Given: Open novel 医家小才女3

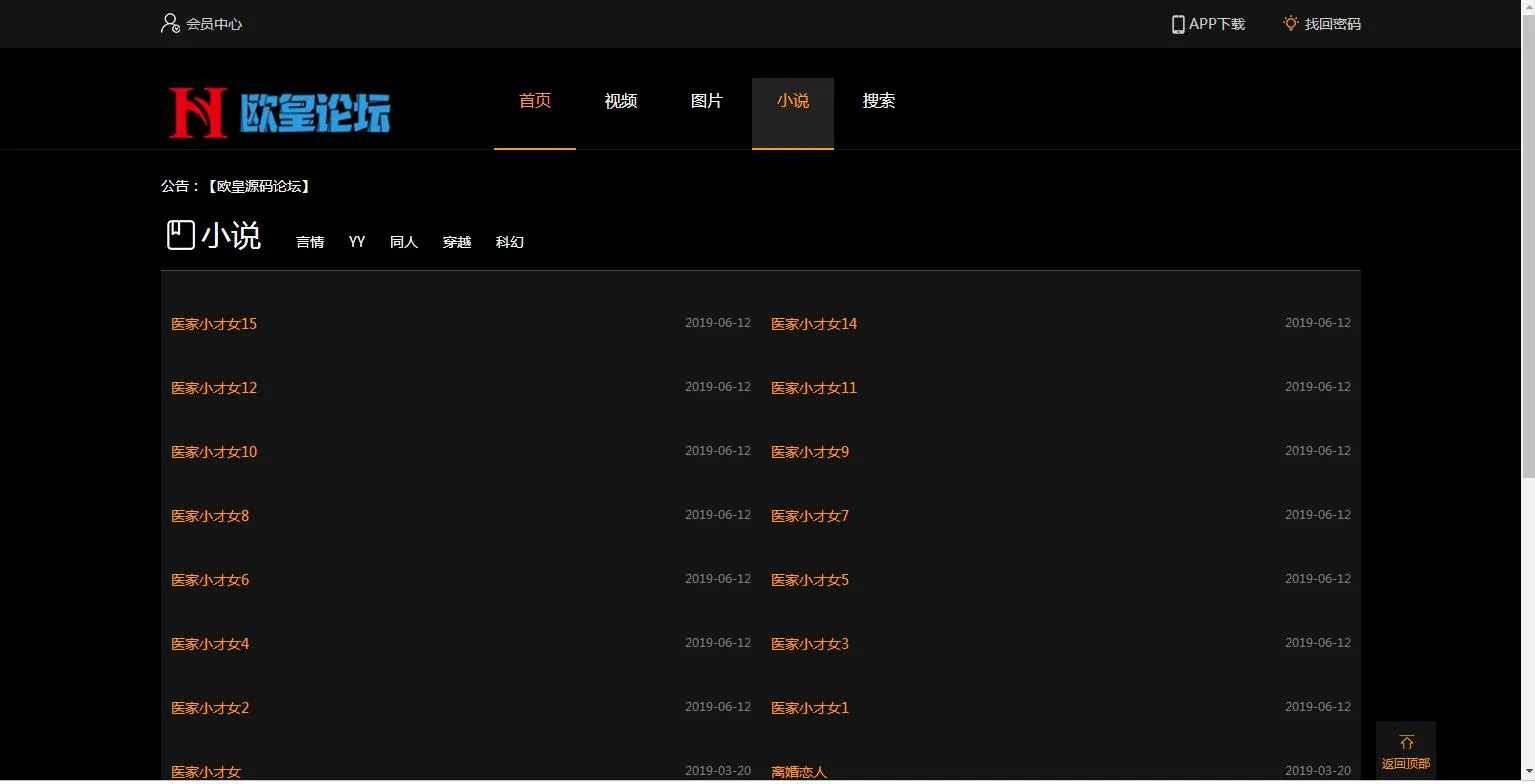Looking at the screenshot, I should click(x=810, y=644).
